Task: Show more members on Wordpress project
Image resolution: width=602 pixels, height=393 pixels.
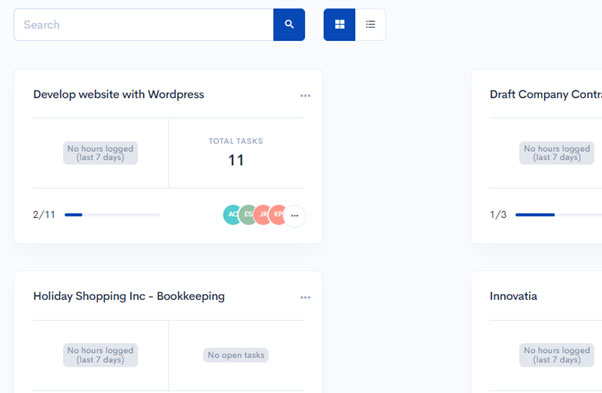Action: pos(294,216)
